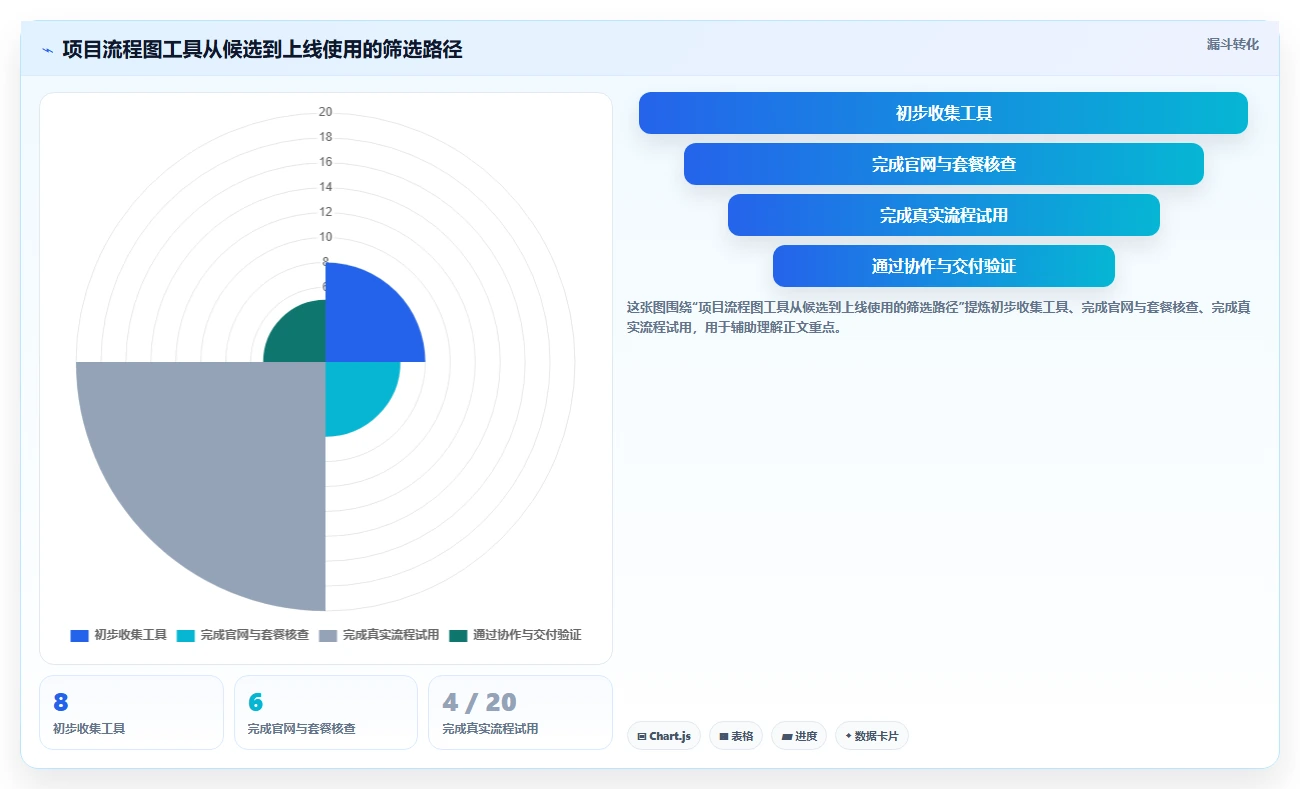The image size is (1300, 789).
Task: Toggle 完成真实流程试用 legend entry
Action: click(x=379, y=635)
